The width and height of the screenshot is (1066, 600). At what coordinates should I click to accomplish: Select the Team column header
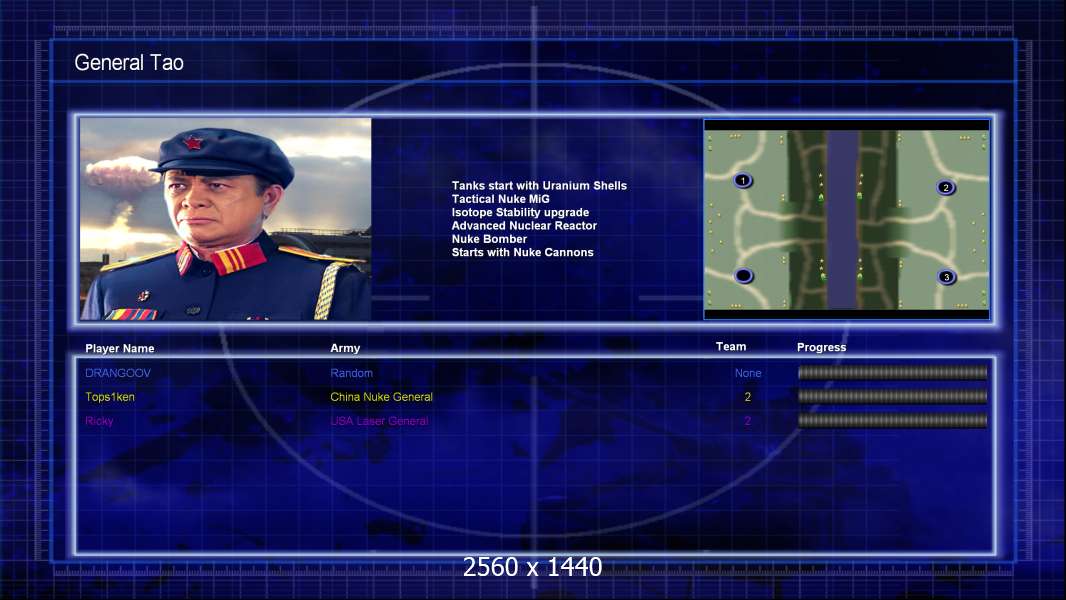point(731,347)
